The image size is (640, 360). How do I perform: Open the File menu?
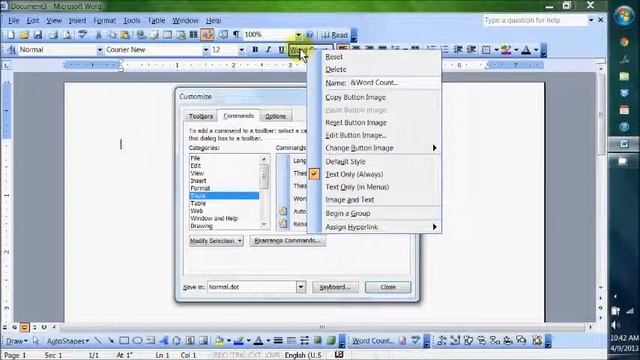[x=14, y=20]
